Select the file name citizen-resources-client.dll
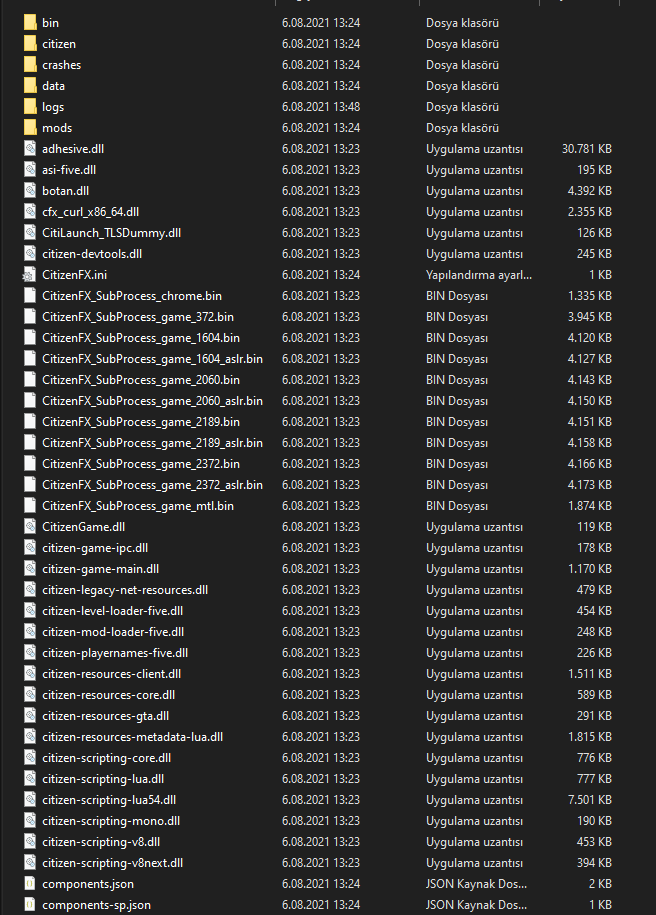 tap(111, 674)
